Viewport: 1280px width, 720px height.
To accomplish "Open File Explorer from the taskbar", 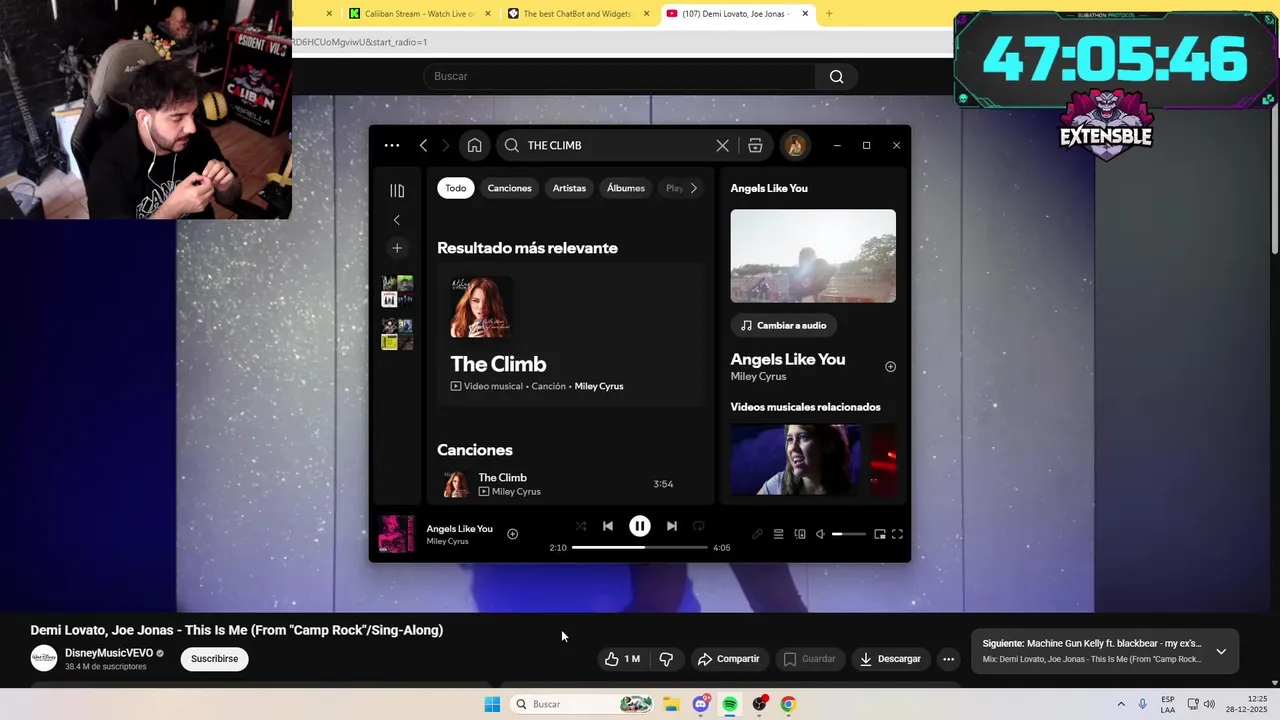I will click(x=671, y=704).
